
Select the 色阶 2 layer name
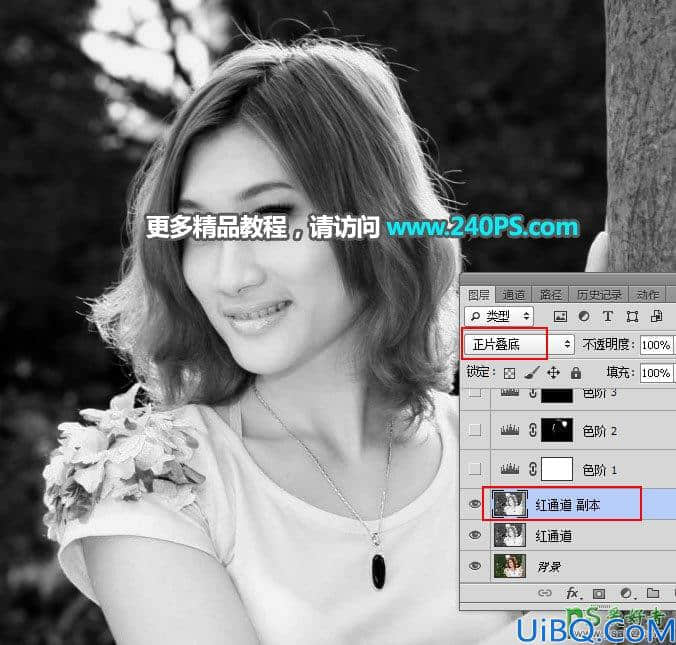600,431
